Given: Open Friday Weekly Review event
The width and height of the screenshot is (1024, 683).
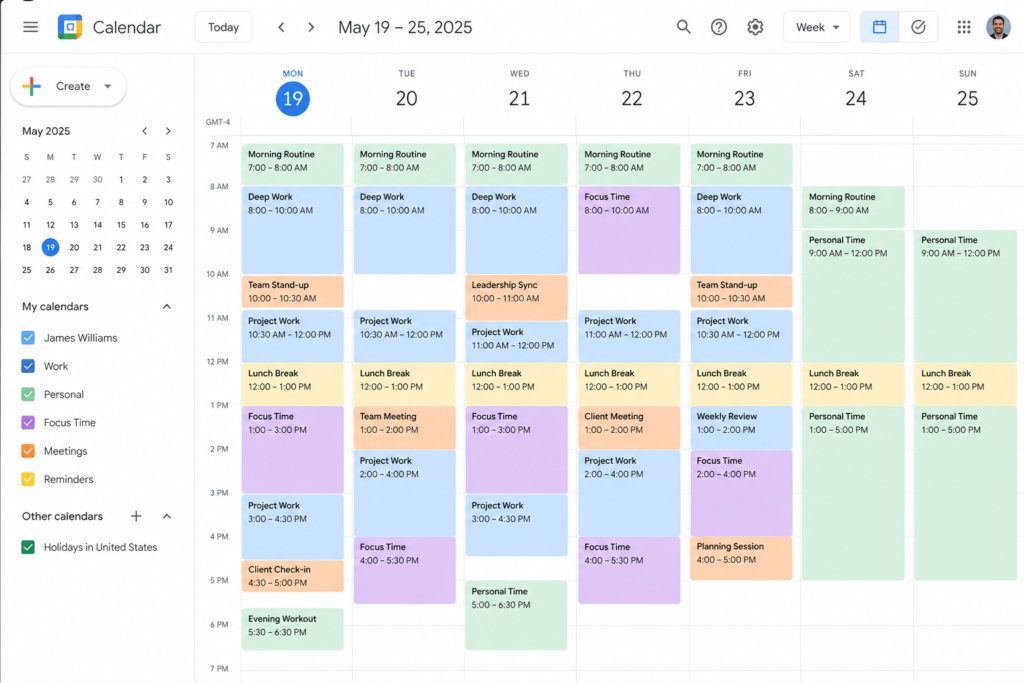Looking at the screenshot, I should coord(741,428).
